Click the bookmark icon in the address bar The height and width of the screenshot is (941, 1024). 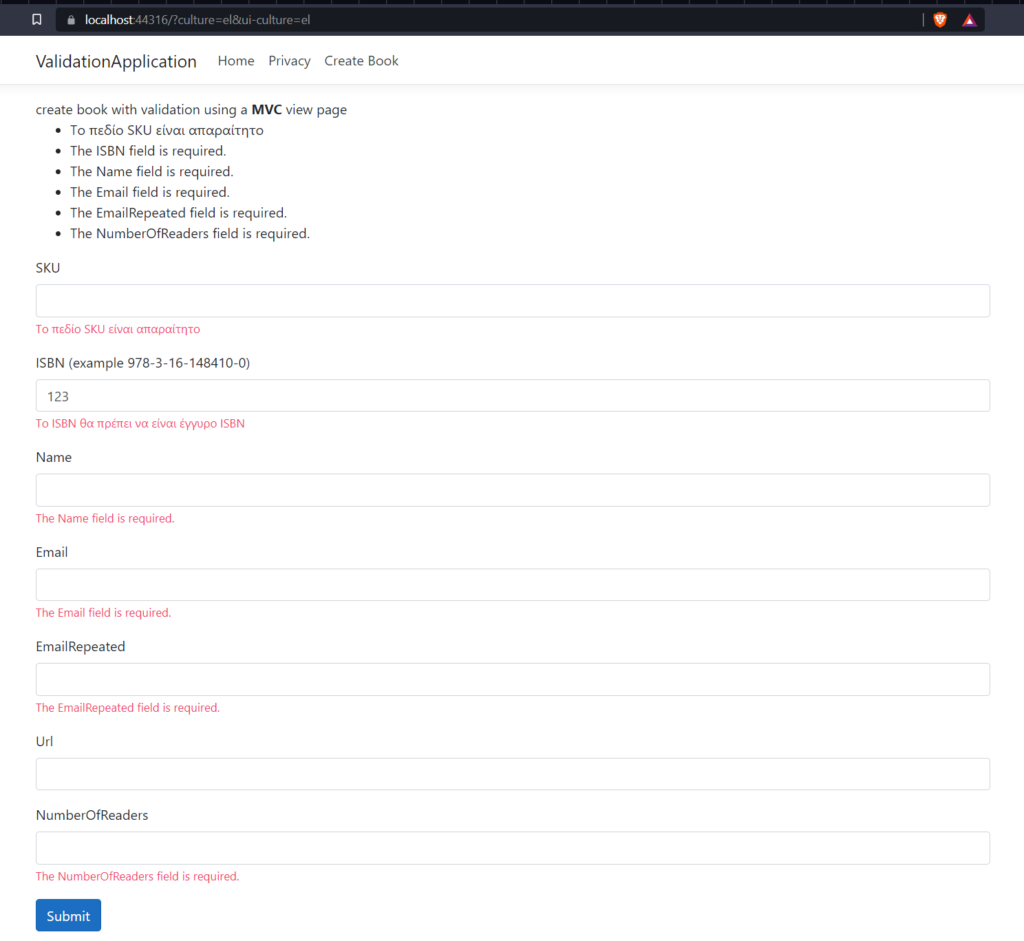tap(36, 18)
